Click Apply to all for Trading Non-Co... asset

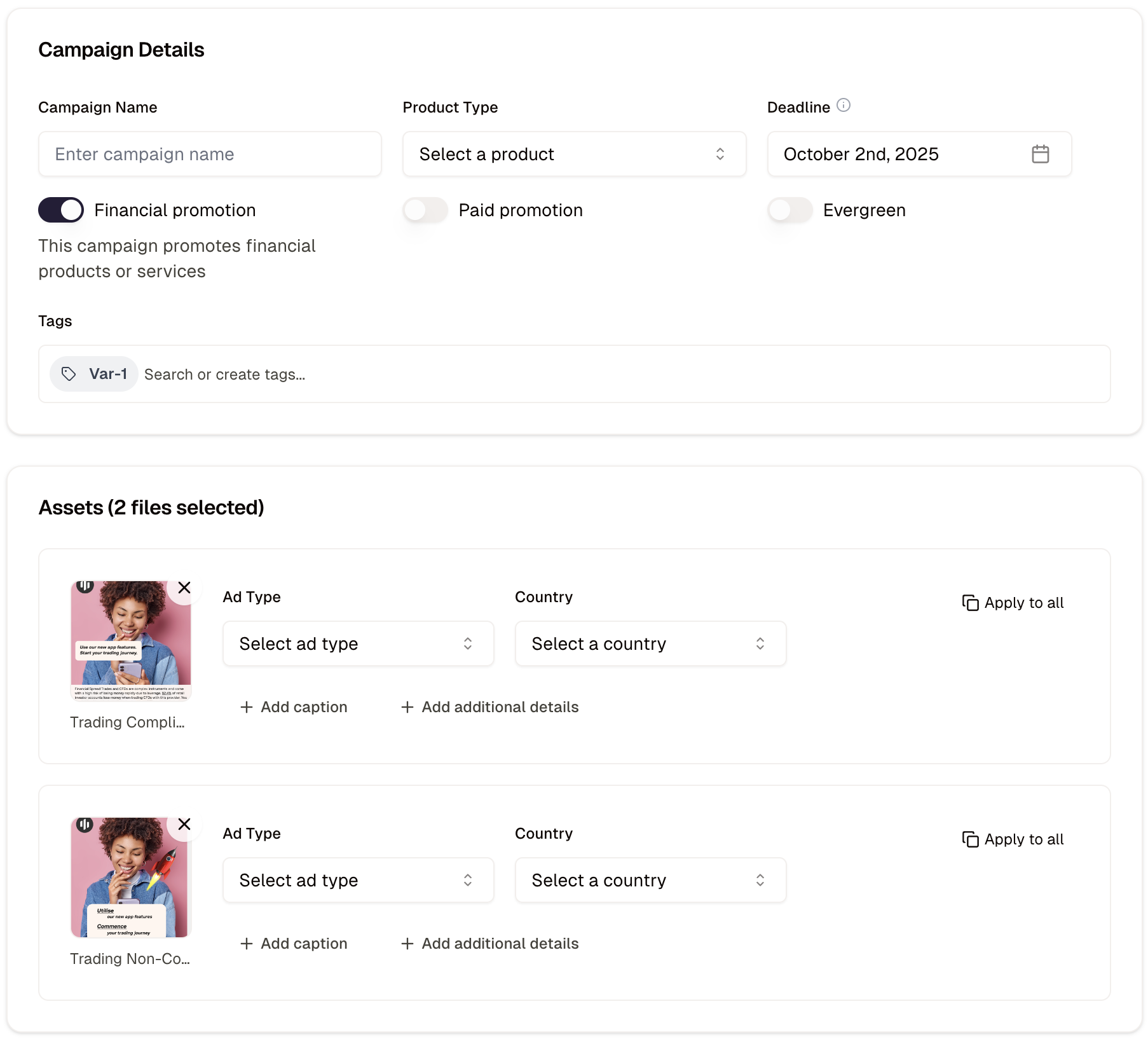pos(1013,839)
